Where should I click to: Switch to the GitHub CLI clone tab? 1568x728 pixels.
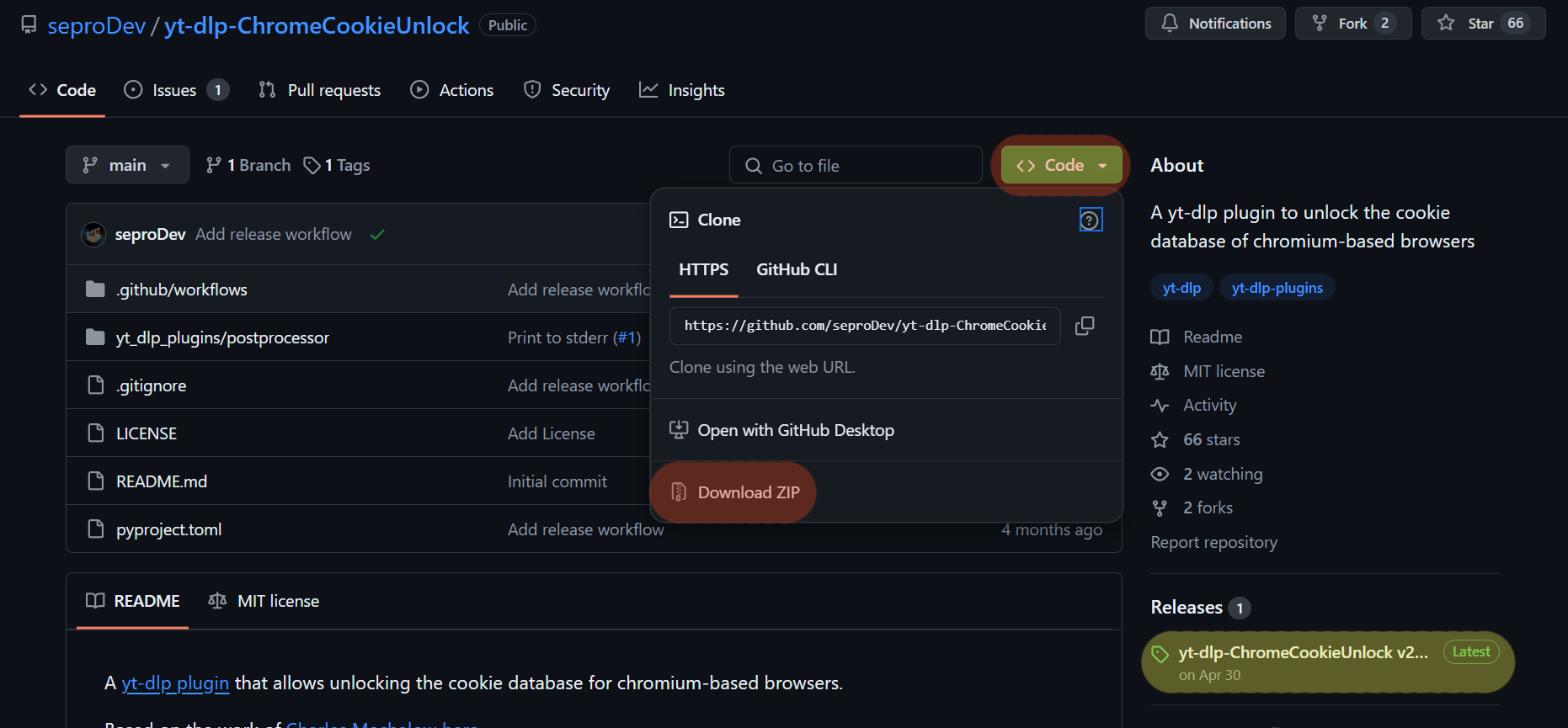797,269
